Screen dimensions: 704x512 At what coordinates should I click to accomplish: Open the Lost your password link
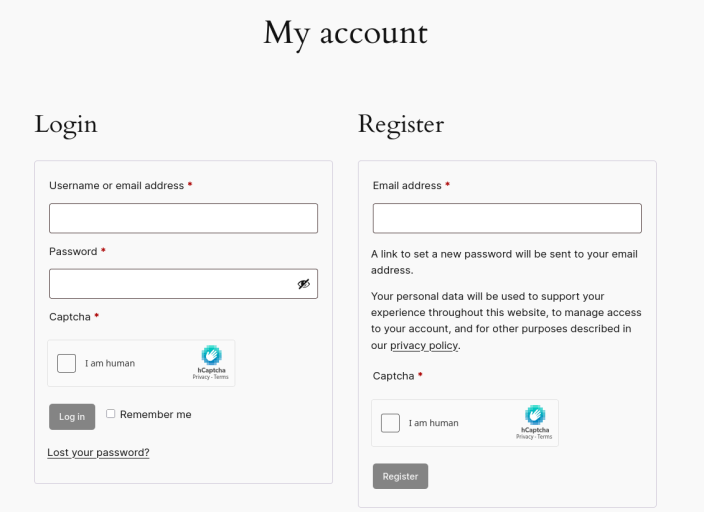point(98,452)
